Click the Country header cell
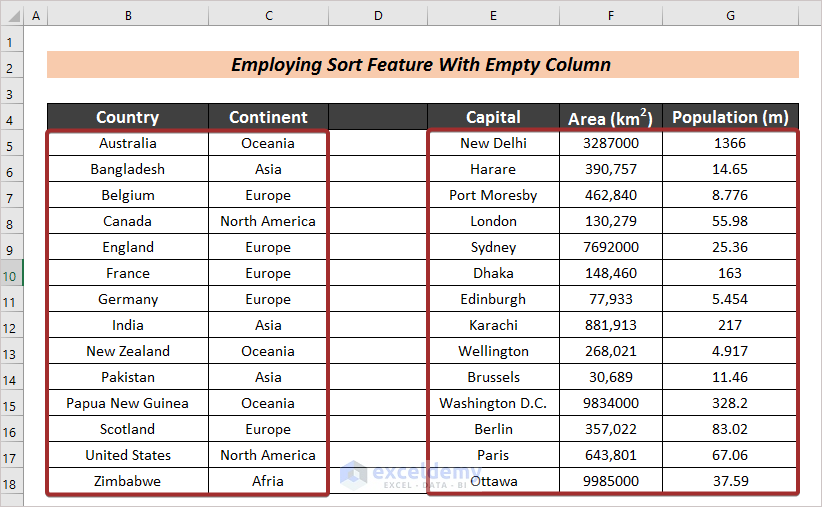 128,117
